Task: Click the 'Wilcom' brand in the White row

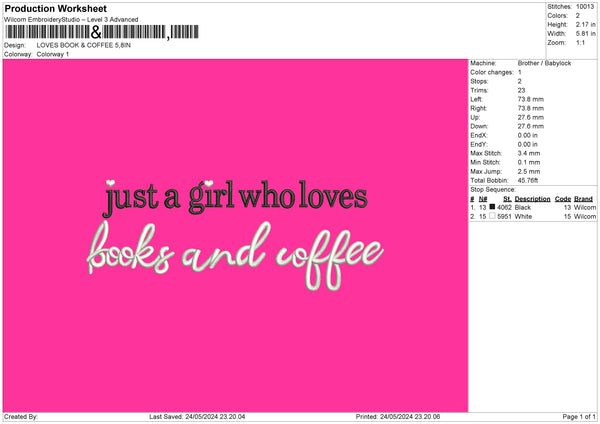Action: [x=585, y=217]
